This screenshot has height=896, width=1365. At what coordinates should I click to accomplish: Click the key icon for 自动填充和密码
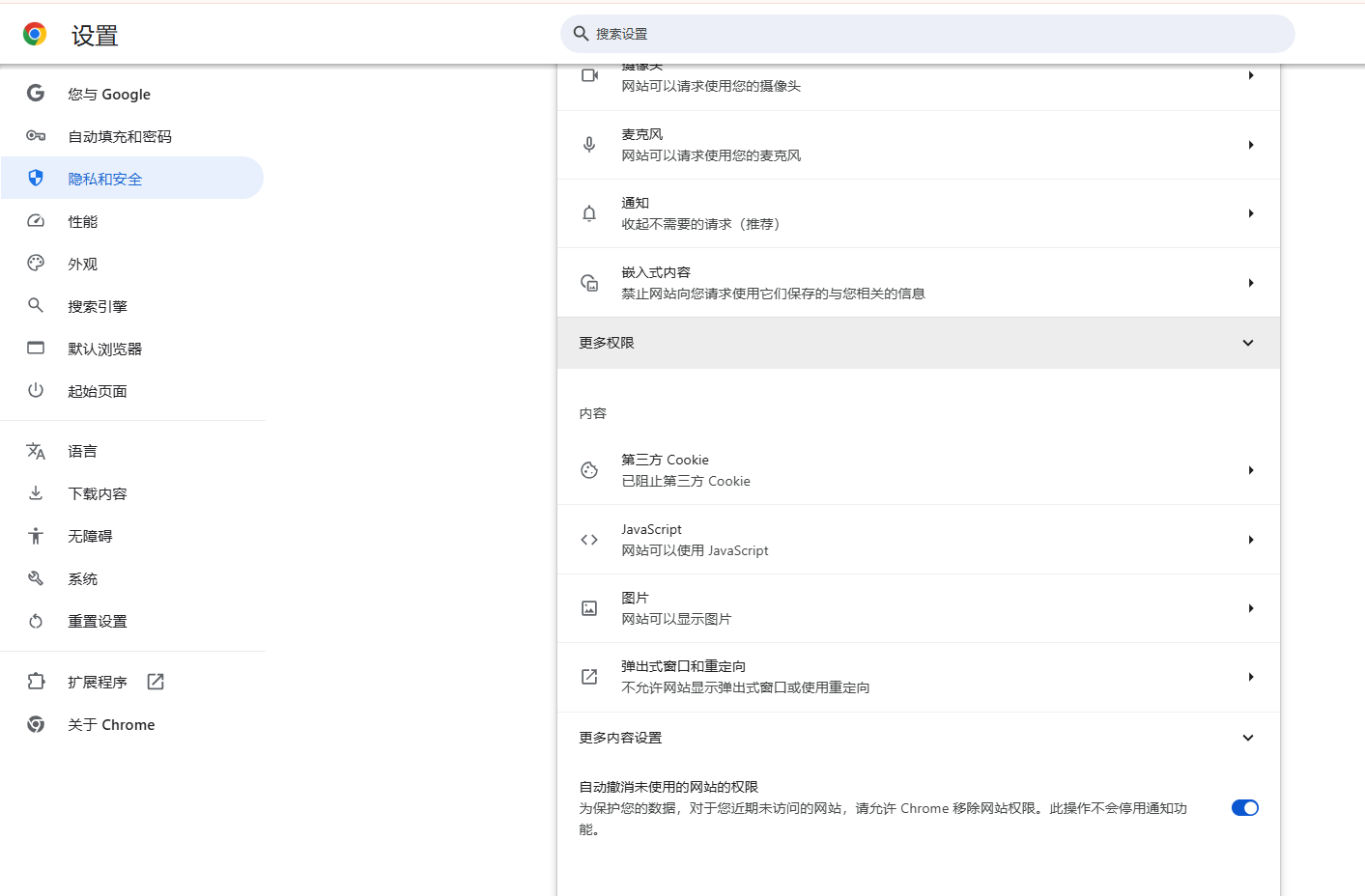pos(36,136)
